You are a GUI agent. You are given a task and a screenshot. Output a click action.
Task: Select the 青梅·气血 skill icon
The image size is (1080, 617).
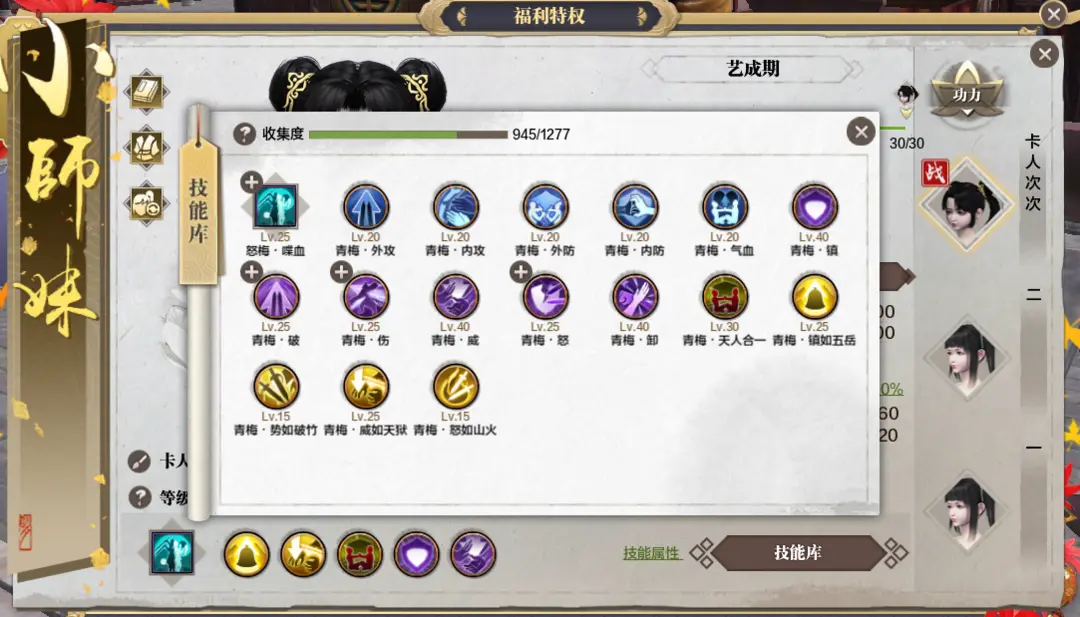(x=725, y=207)
